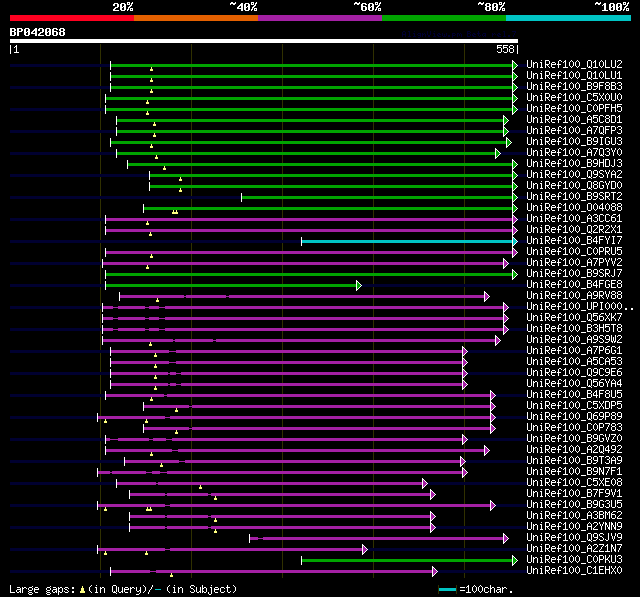640x597 pixels.
Task: Select the UniRef100_Q8GYD0 hit name
Action: [x=574, y=186]
